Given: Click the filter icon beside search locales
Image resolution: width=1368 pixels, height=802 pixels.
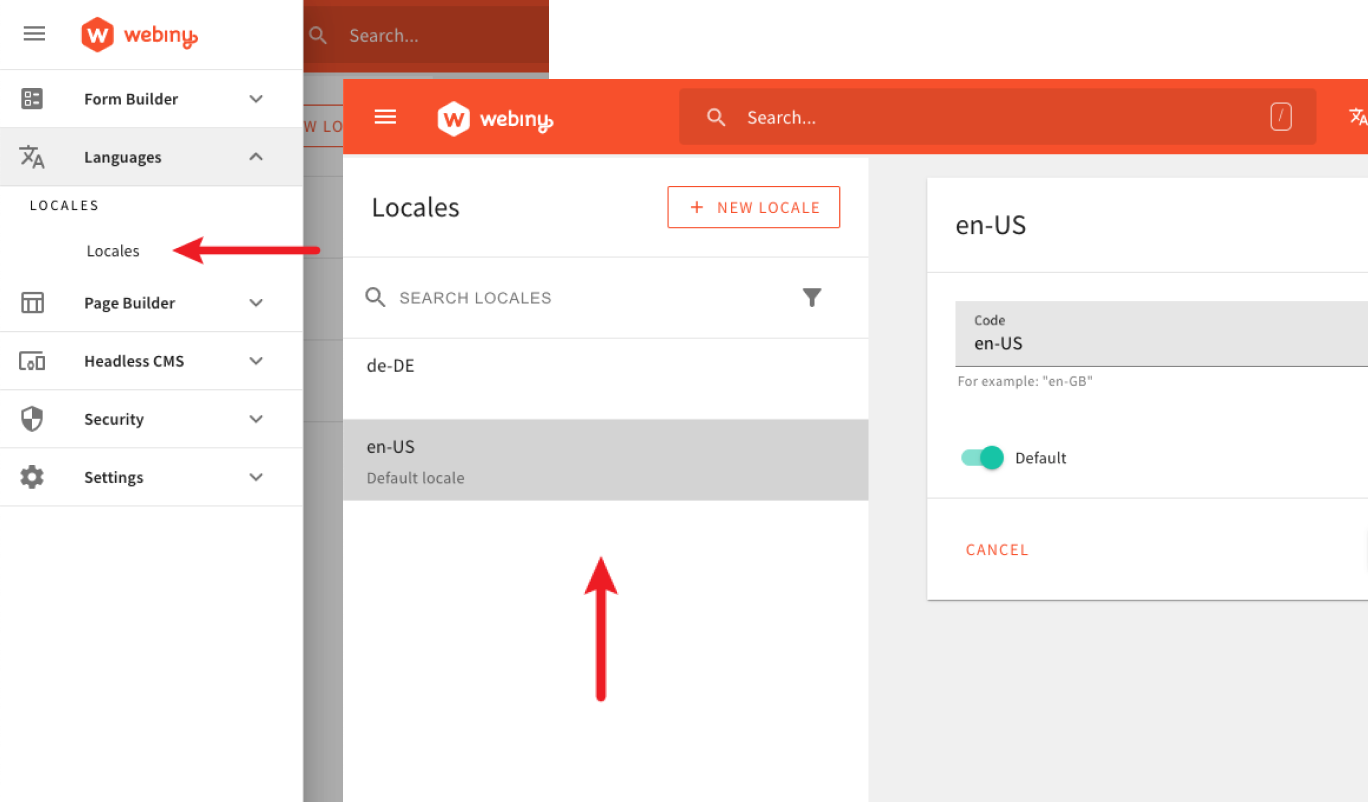Looking at the screenshot, I should tap(812, 297).
